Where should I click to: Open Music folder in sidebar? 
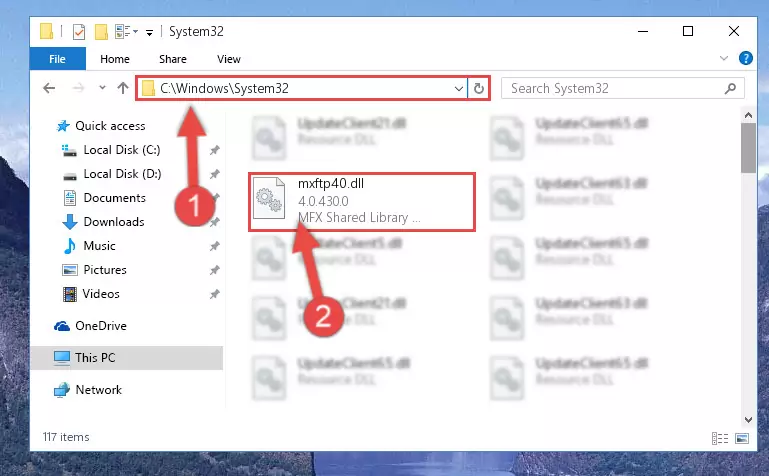coord(100,246)
